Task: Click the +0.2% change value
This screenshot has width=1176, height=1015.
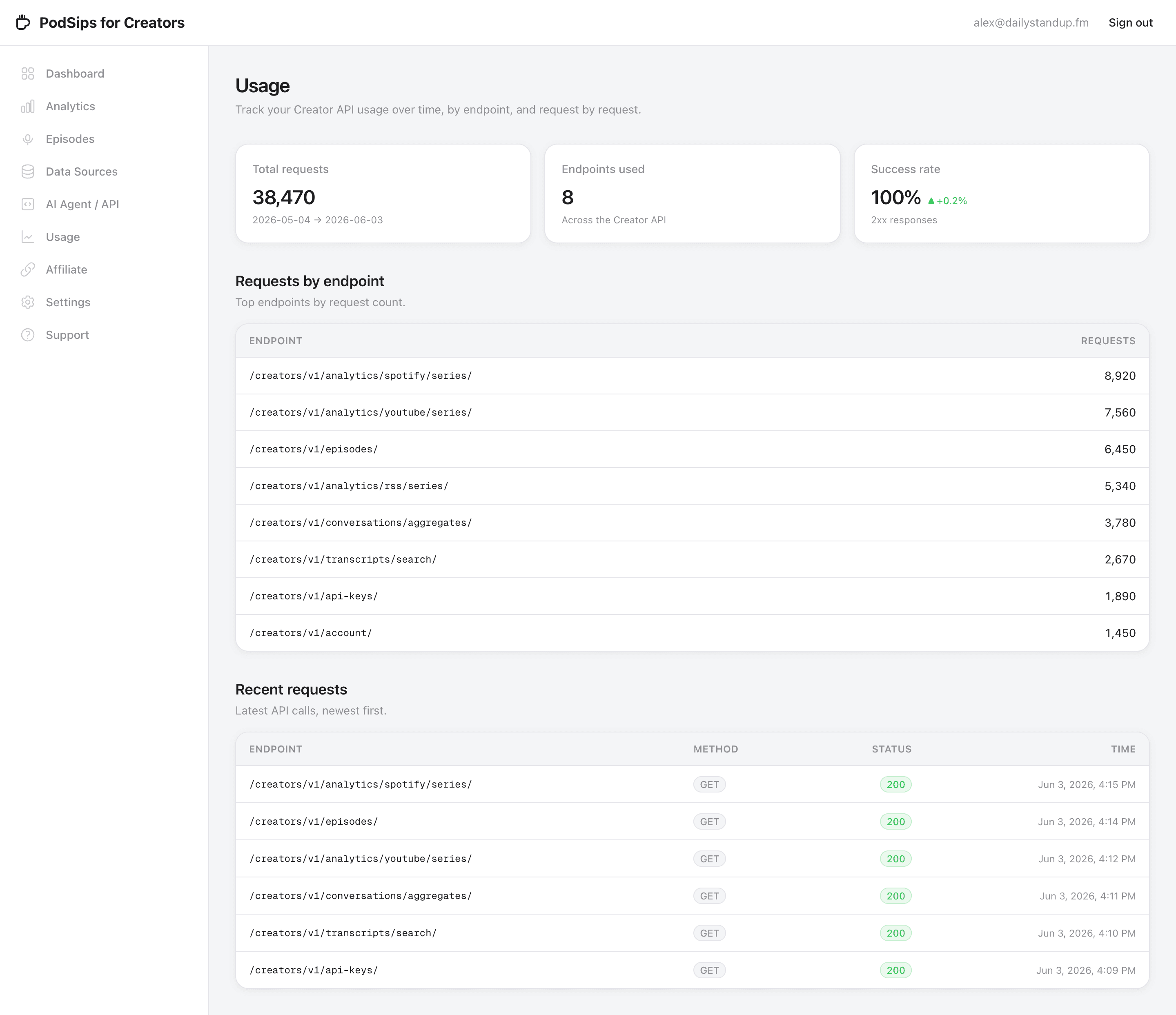Action: (952, 201)
